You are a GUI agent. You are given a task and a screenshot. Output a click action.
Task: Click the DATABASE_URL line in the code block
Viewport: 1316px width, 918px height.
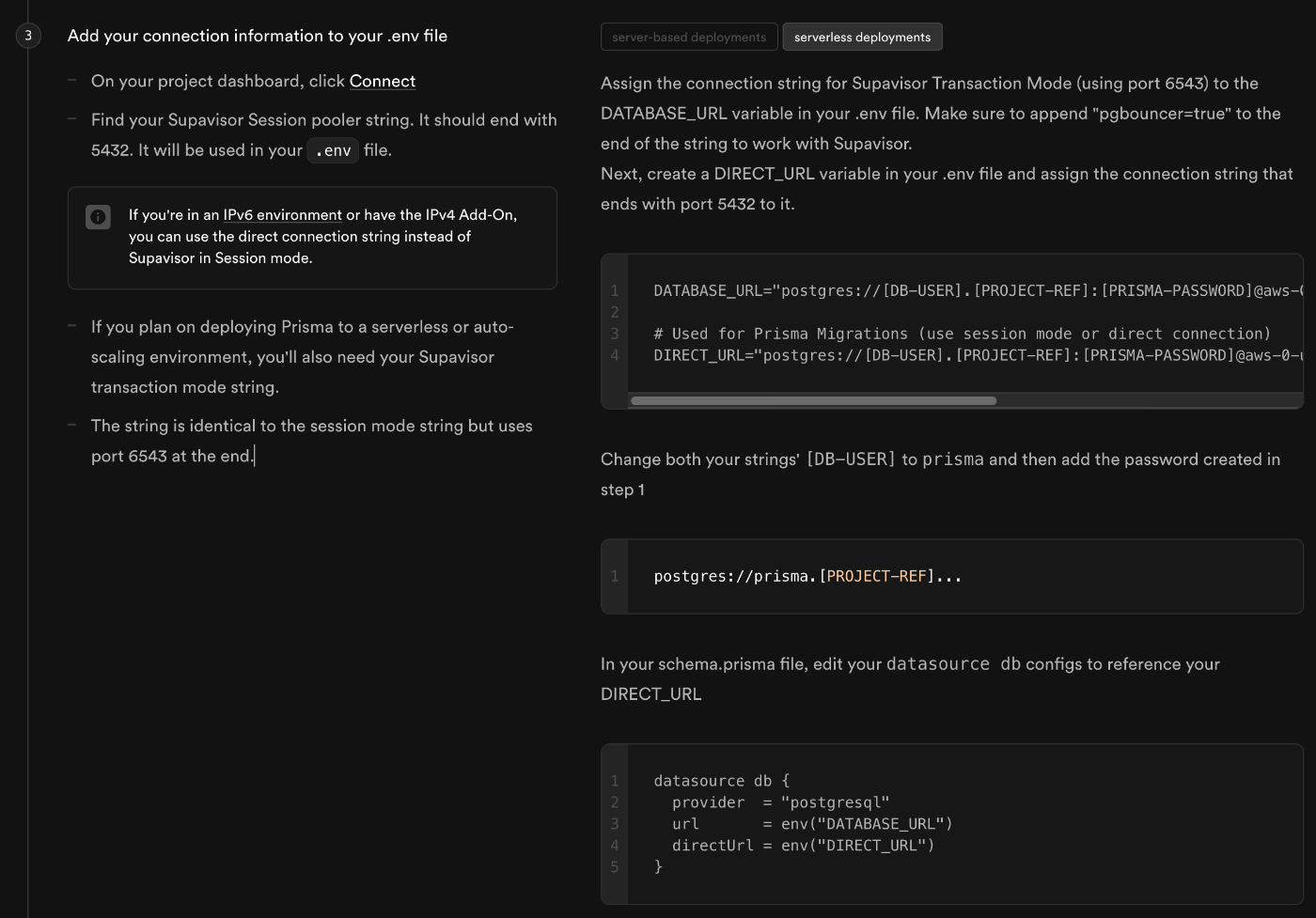[x=978, y=290]
